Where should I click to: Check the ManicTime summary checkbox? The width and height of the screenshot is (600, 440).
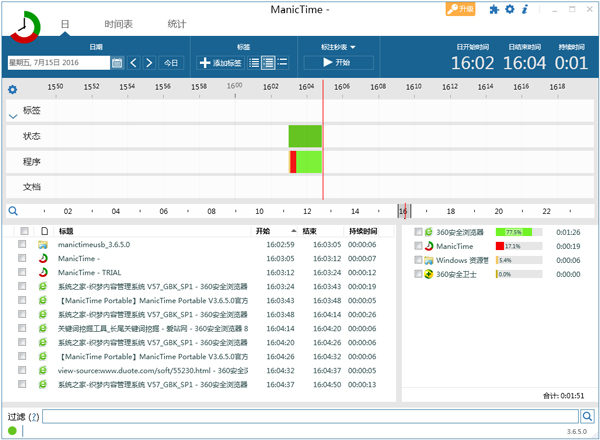[418, 246]
